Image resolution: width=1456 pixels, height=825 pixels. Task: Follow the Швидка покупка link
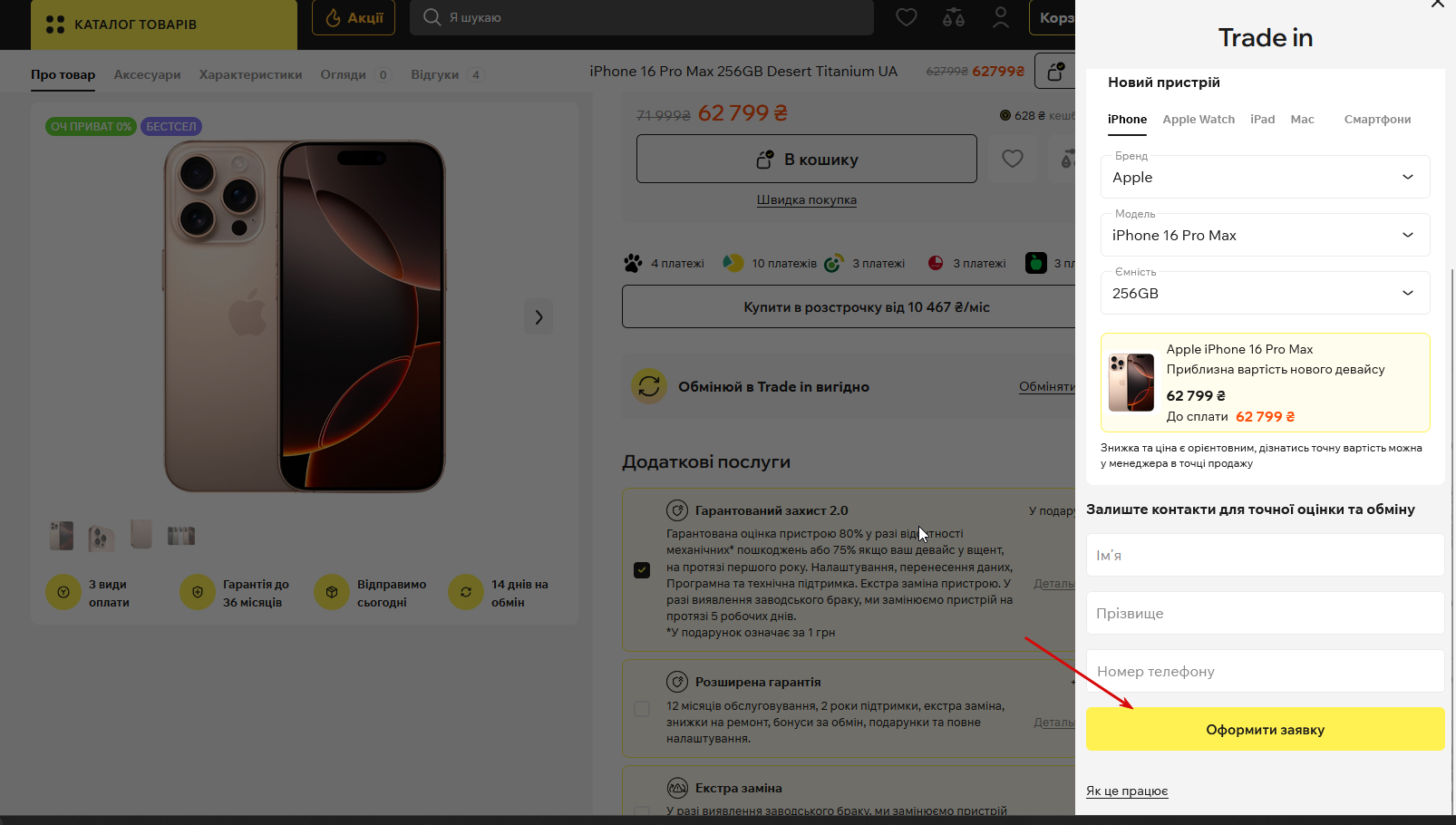[x=807, y=200]
